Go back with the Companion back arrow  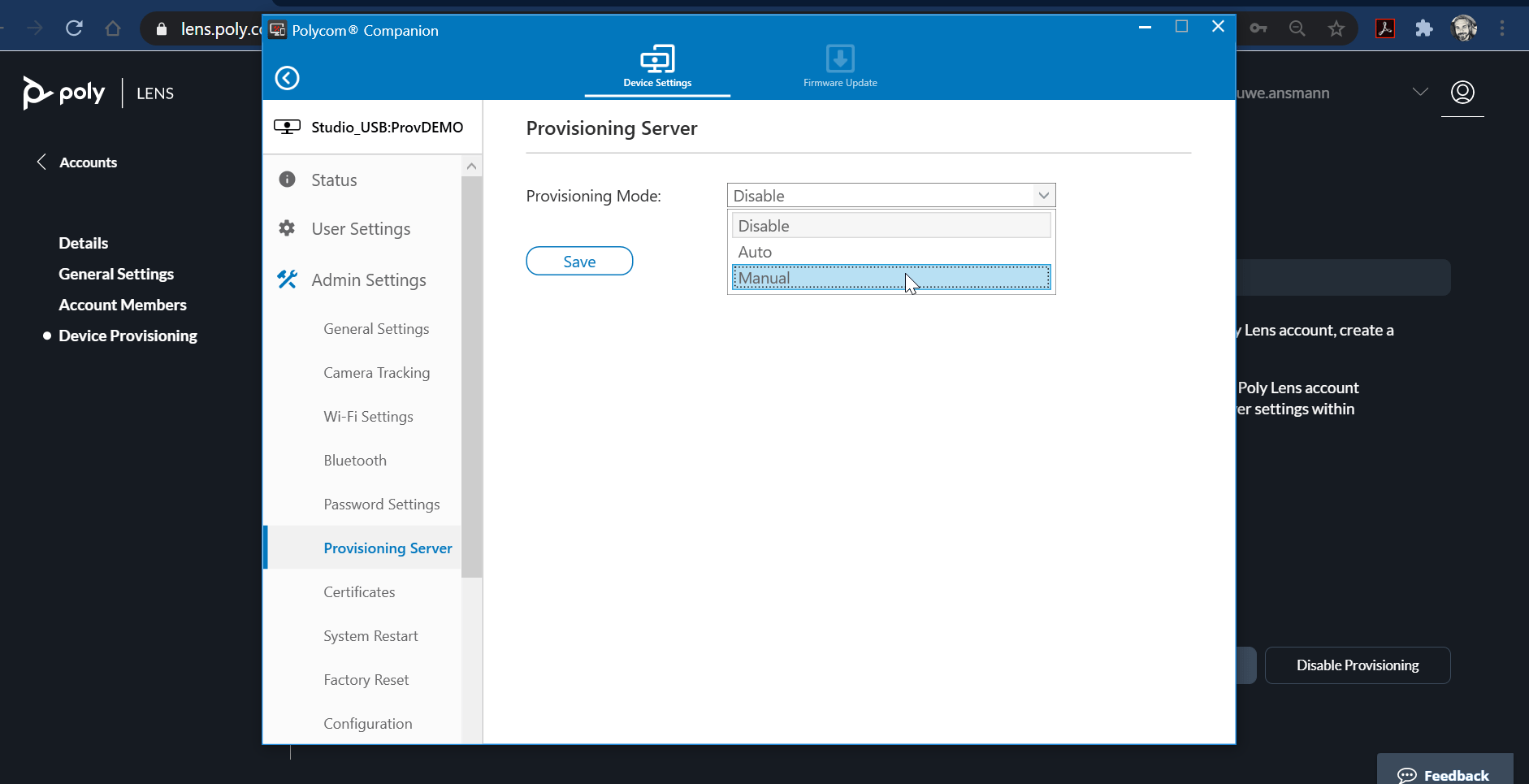point(287,78)
